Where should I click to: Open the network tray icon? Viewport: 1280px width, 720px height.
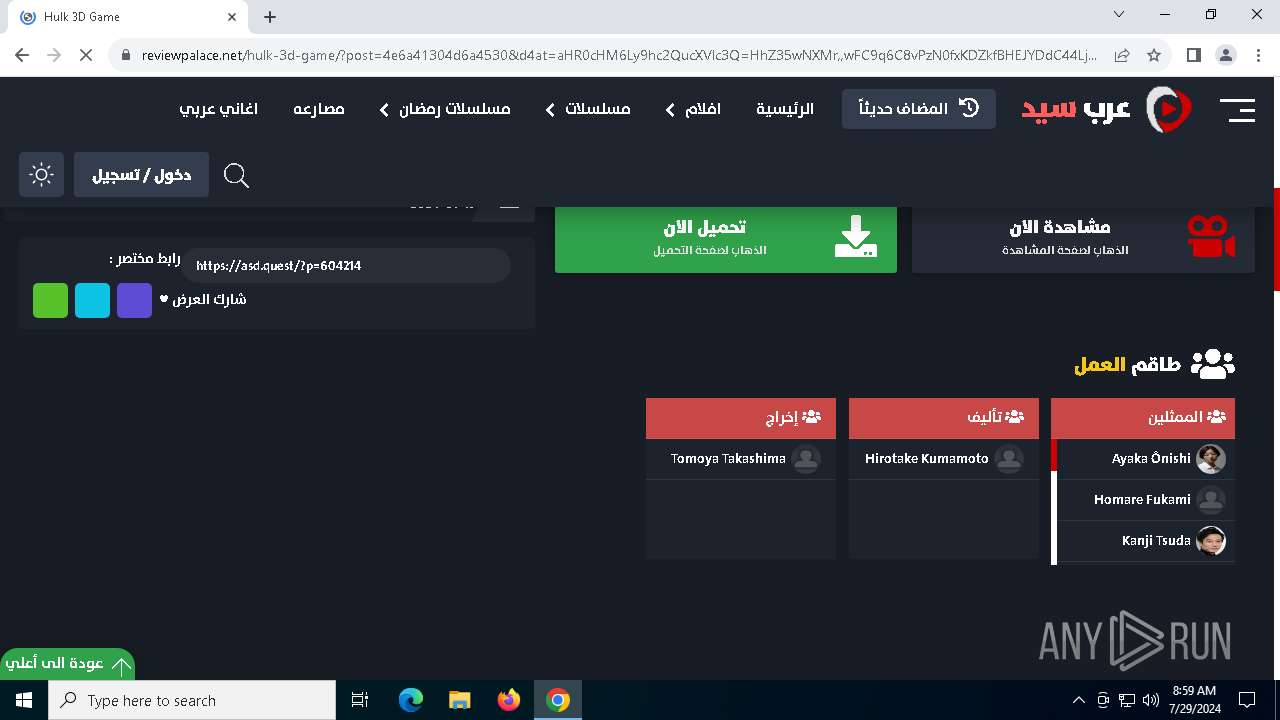click(1127, 700)
